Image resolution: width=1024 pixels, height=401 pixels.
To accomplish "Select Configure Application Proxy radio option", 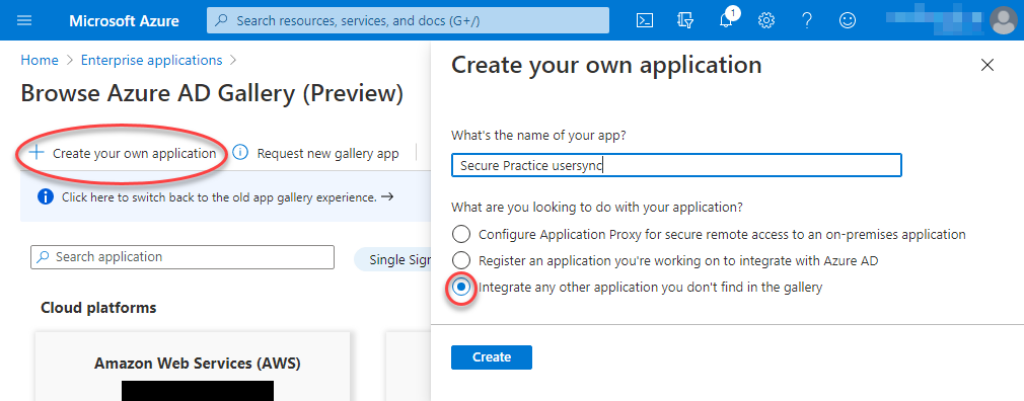I will pyautogui.click(x=460, y=234).
